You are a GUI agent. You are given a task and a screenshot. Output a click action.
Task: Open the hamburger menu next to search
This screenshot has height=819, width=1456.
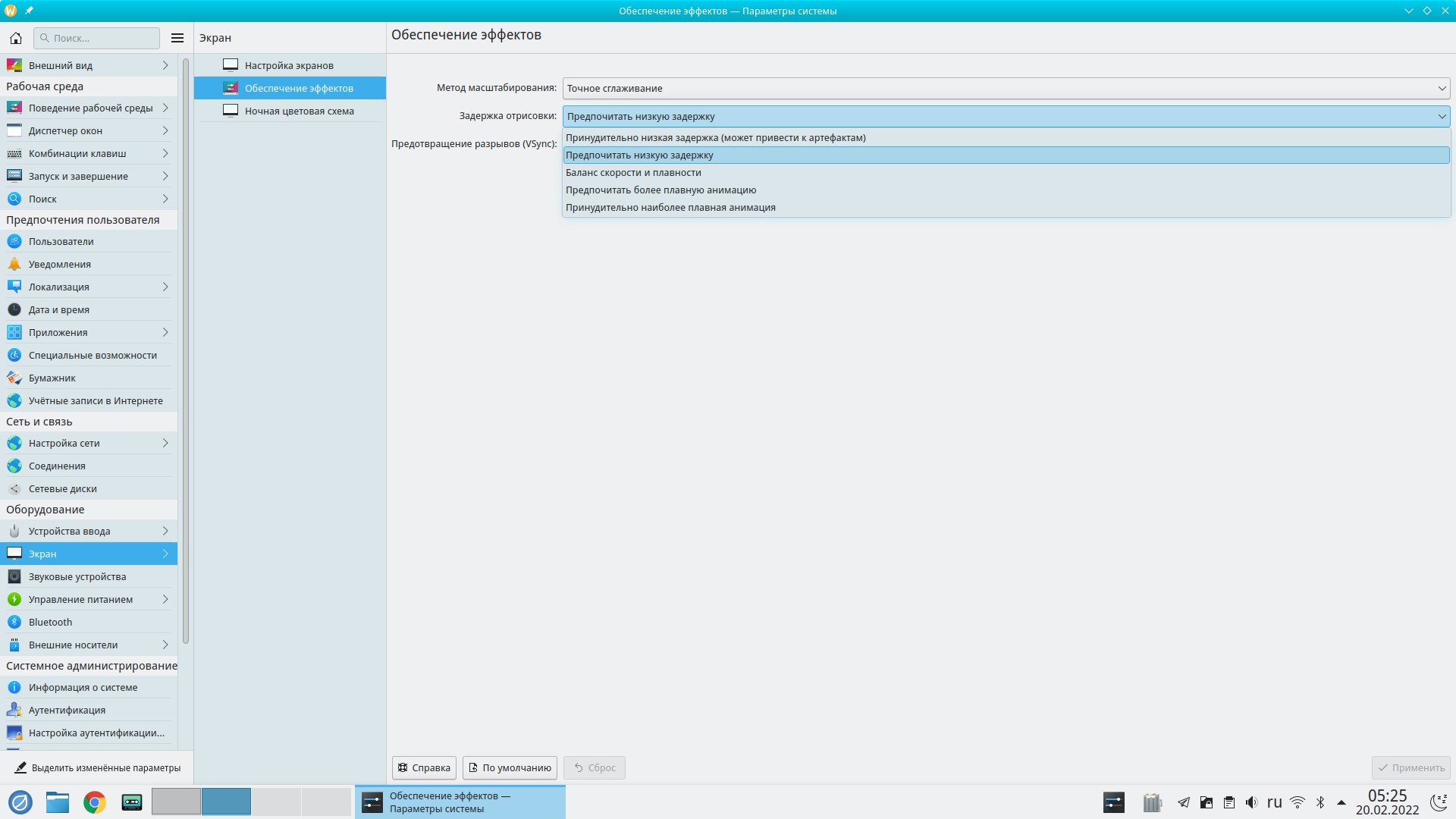[x=177, y=38]
